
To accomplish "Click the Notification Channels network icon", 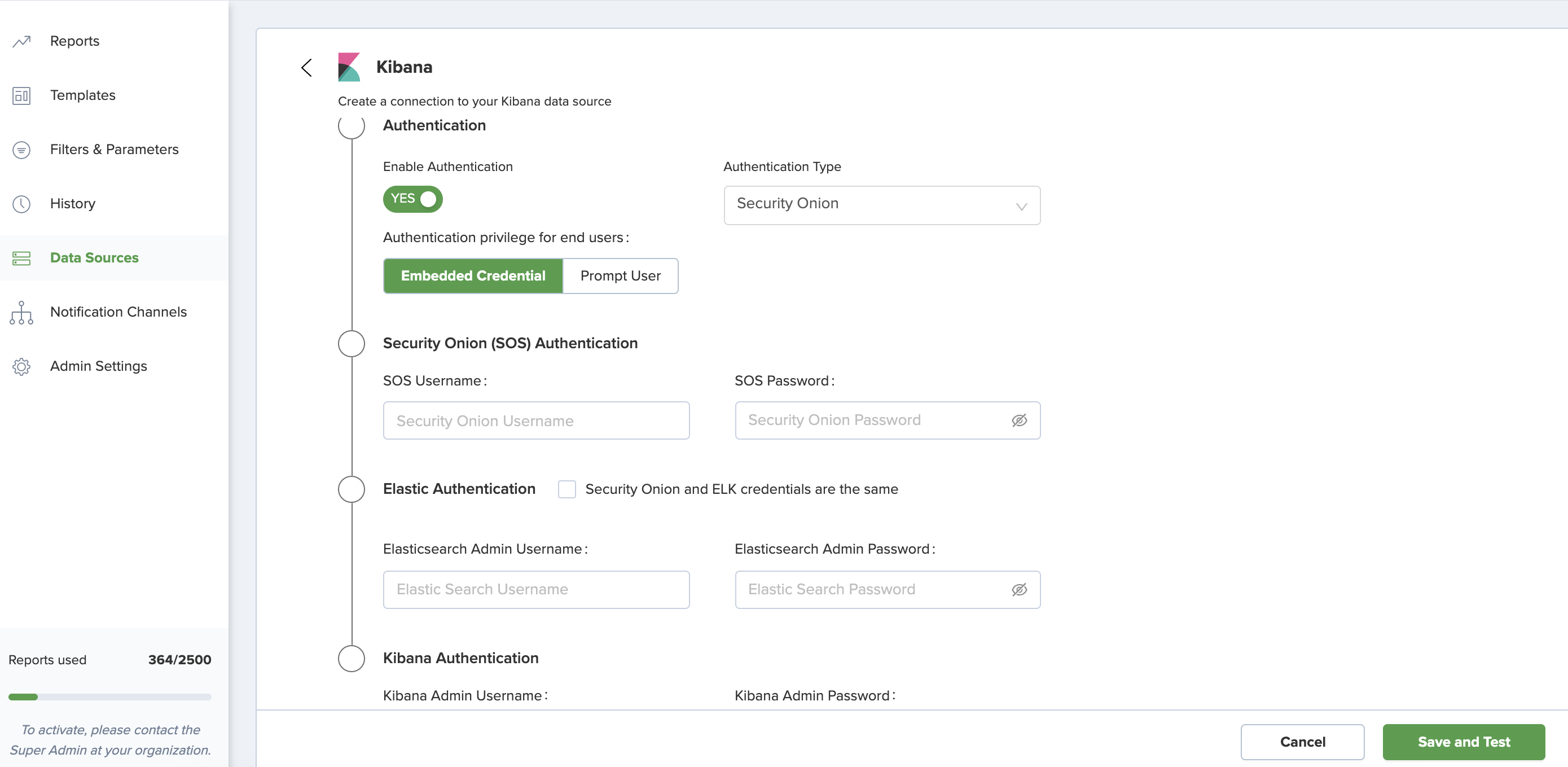I will pos(21,312).
